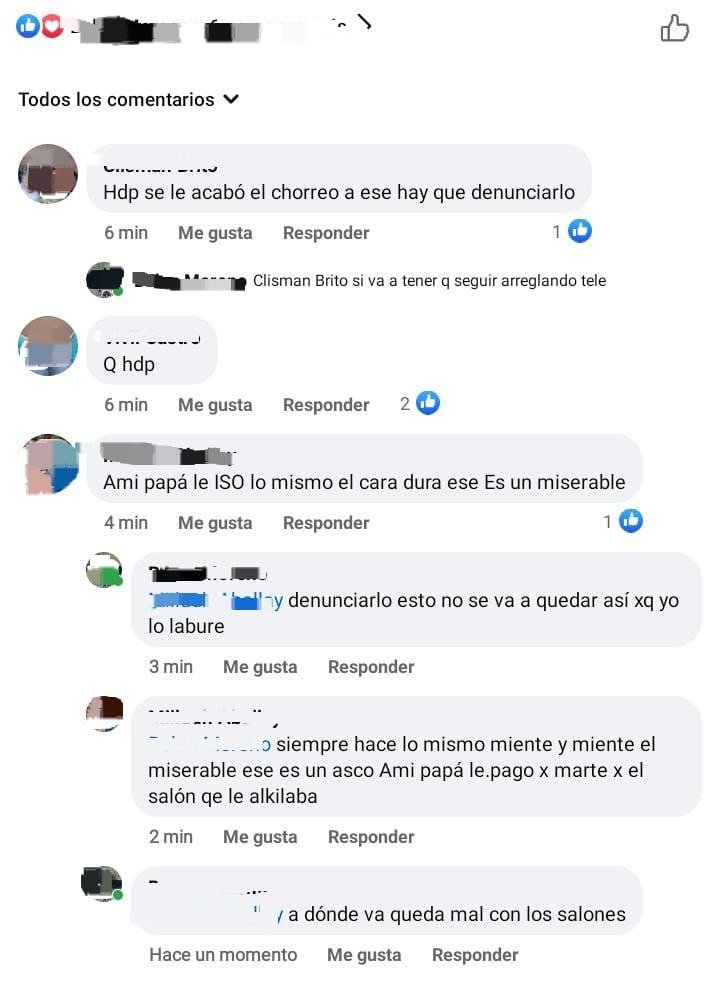Click like count icon on 'Ami papá le ISO' comment
The image size is (720, 989).
(x=630, y=521)
